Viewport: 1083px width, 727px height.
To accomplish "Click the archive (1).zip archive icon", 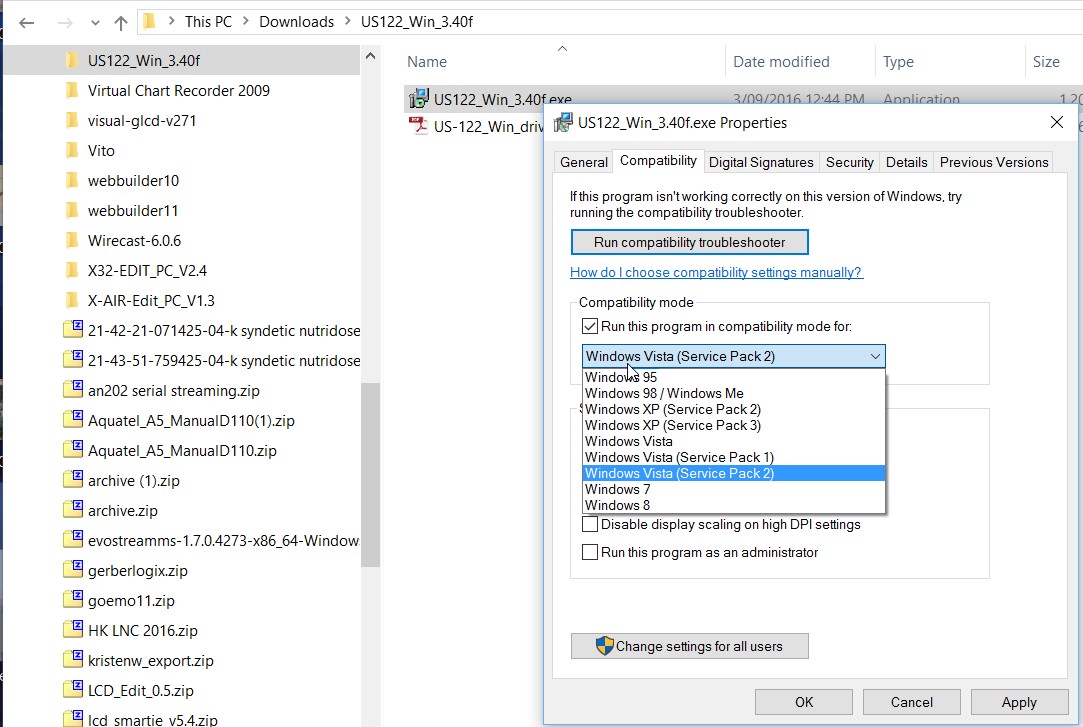I will pos(73,479).
